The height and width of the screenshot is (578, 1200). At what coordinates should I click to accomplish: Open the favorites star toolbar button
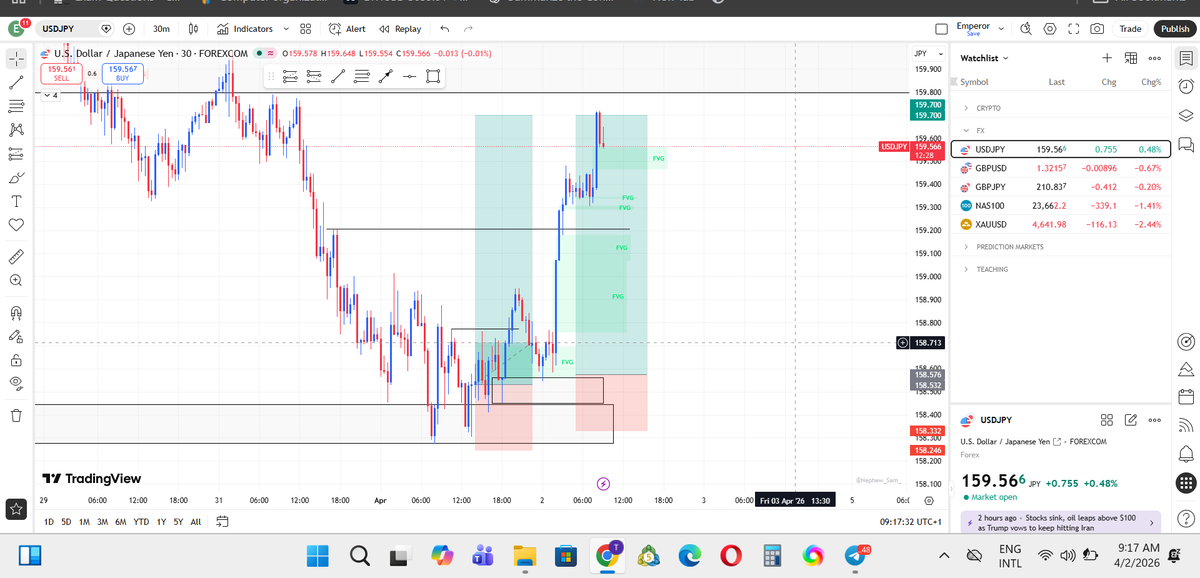16,509
